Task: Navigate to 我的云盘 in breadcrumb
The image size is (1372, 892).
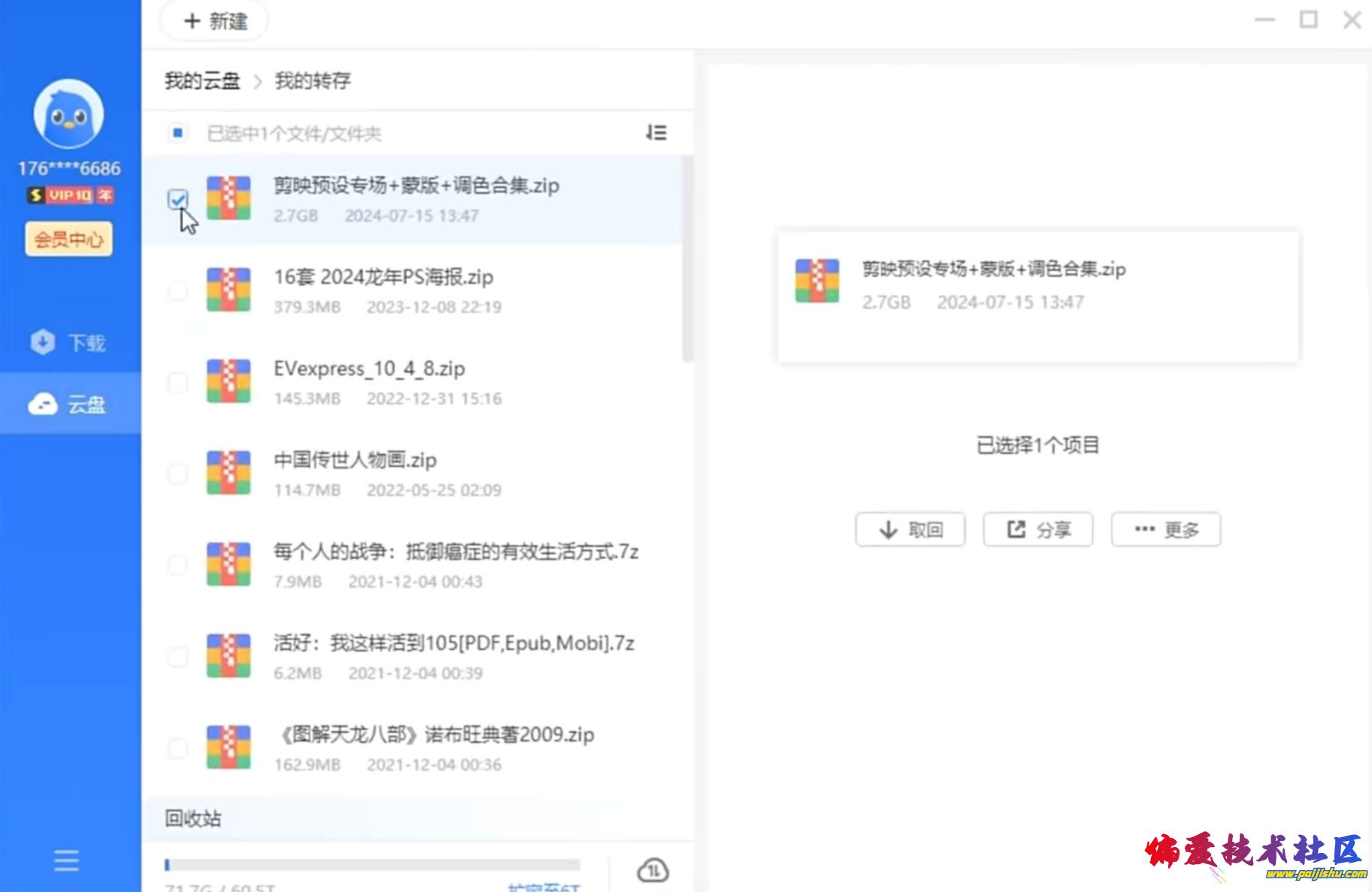Action: (202, 81)
